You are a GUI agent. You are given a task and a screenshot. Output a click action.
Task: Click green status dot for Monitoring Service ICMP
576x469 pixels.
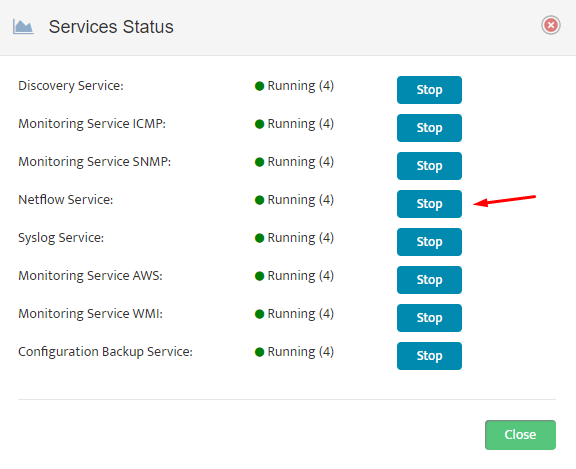click(x=259, y=124)
